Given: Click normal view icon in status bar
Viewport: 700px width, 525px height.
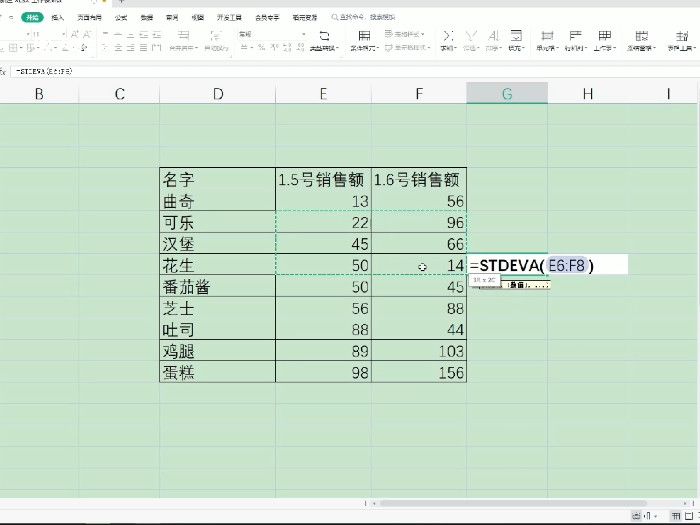Looking at the screenshot, I should (x=676, y=516).
